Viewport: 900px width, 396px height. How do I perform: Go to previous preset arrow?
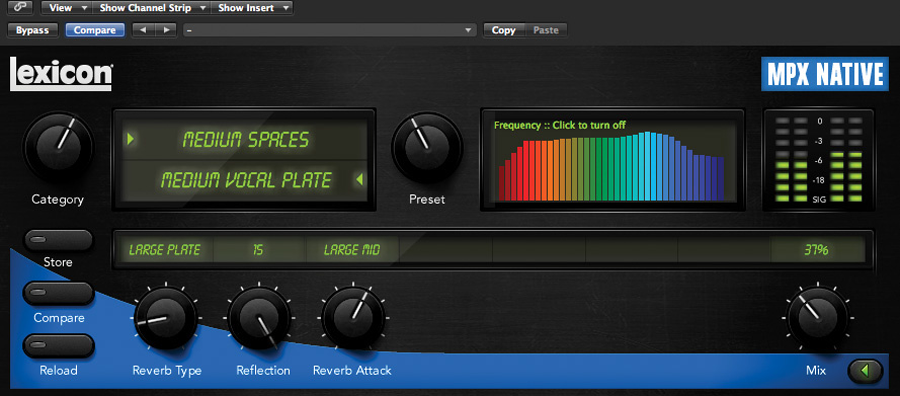(143, 30)
